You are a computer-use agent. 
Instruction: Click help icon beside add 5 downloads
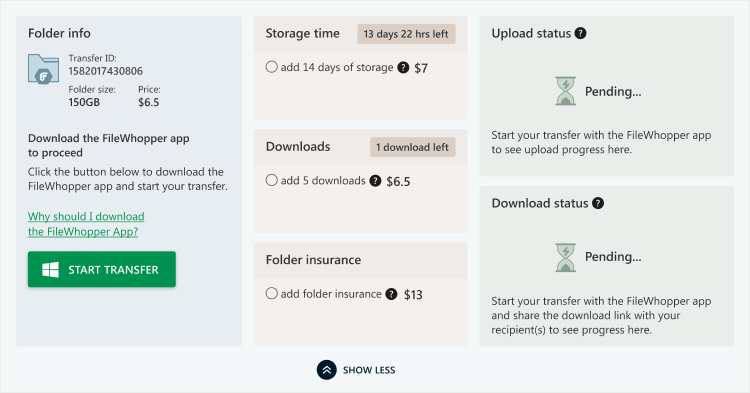[375, 181]
